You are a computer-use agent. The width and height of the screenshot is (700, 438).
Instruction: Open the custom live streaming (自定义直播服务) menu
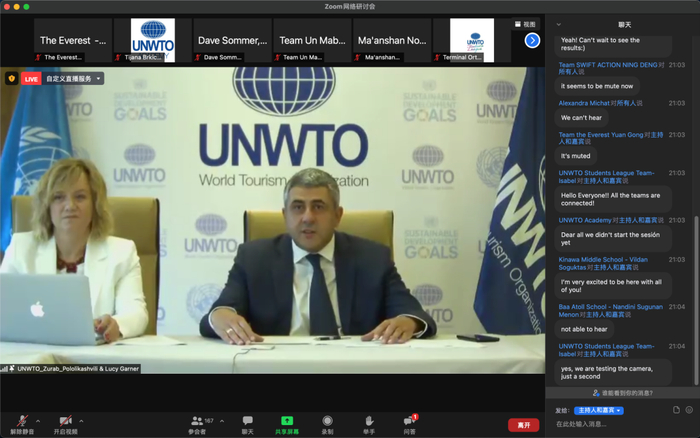point(73,78)
